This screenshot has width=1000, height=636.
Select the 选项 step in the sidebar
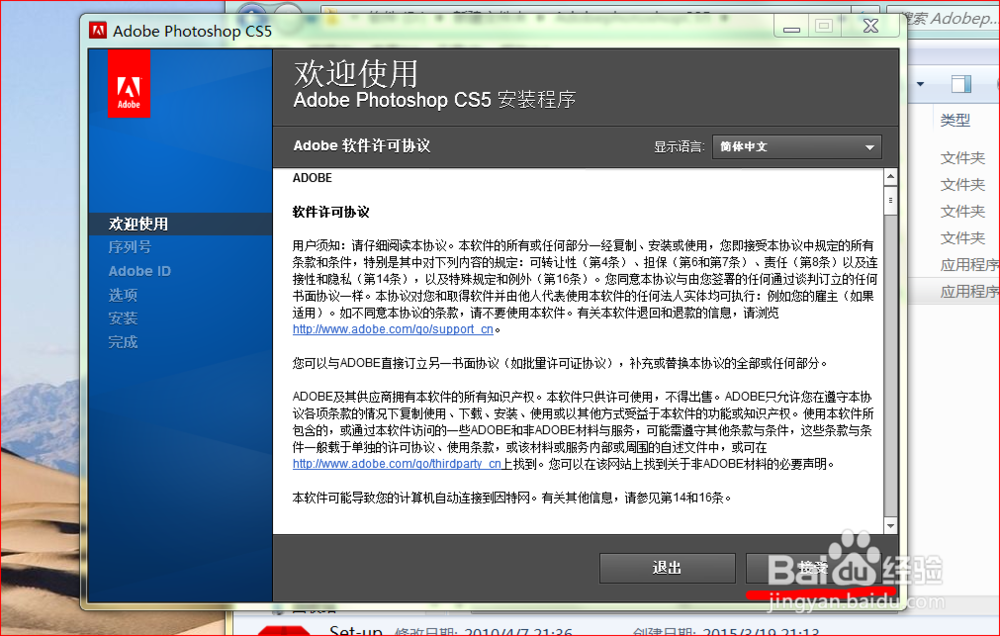coord(122,295)
